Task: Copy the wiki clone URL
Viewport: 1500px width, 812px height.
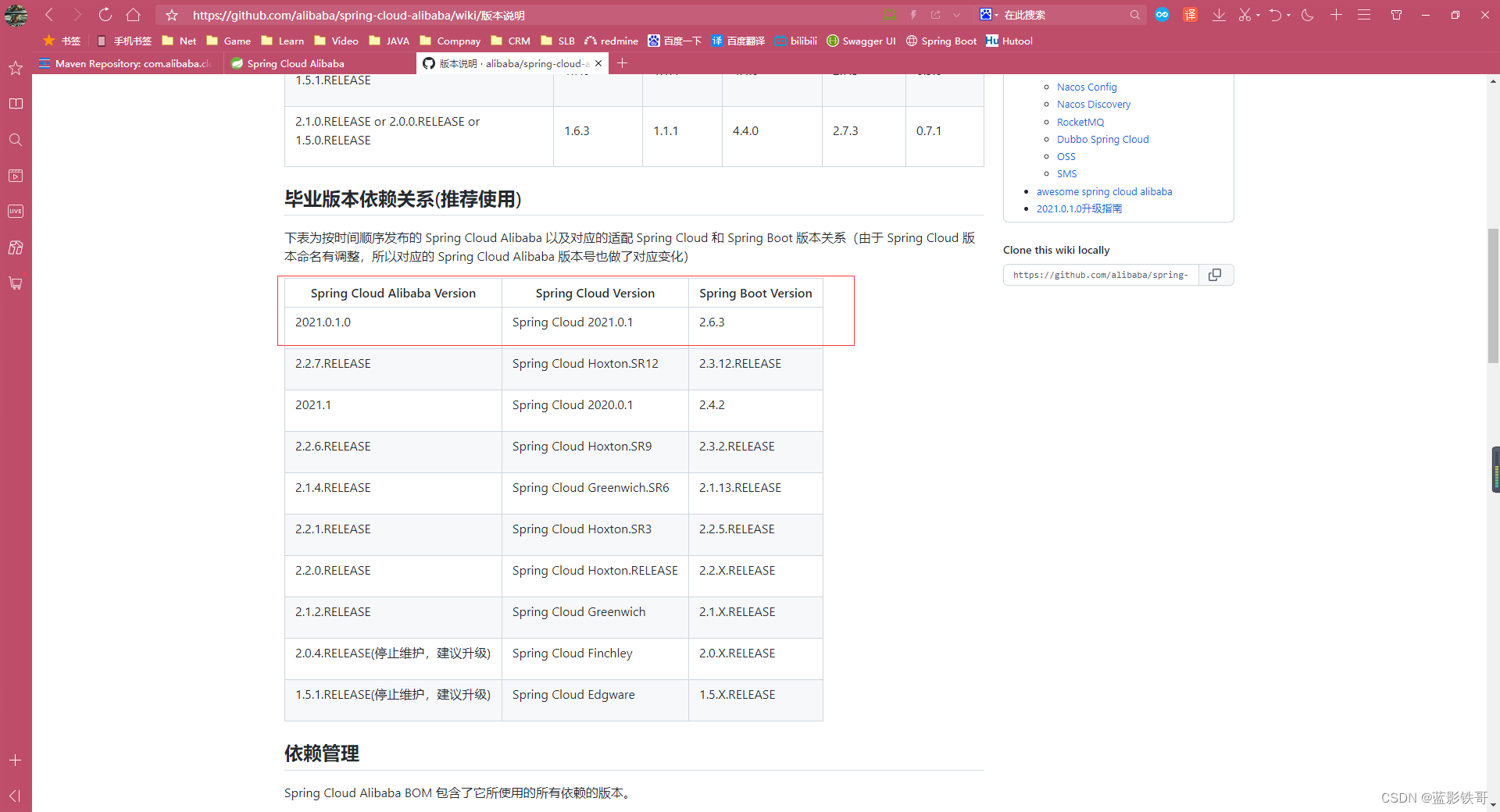Action: (1215, 275)
